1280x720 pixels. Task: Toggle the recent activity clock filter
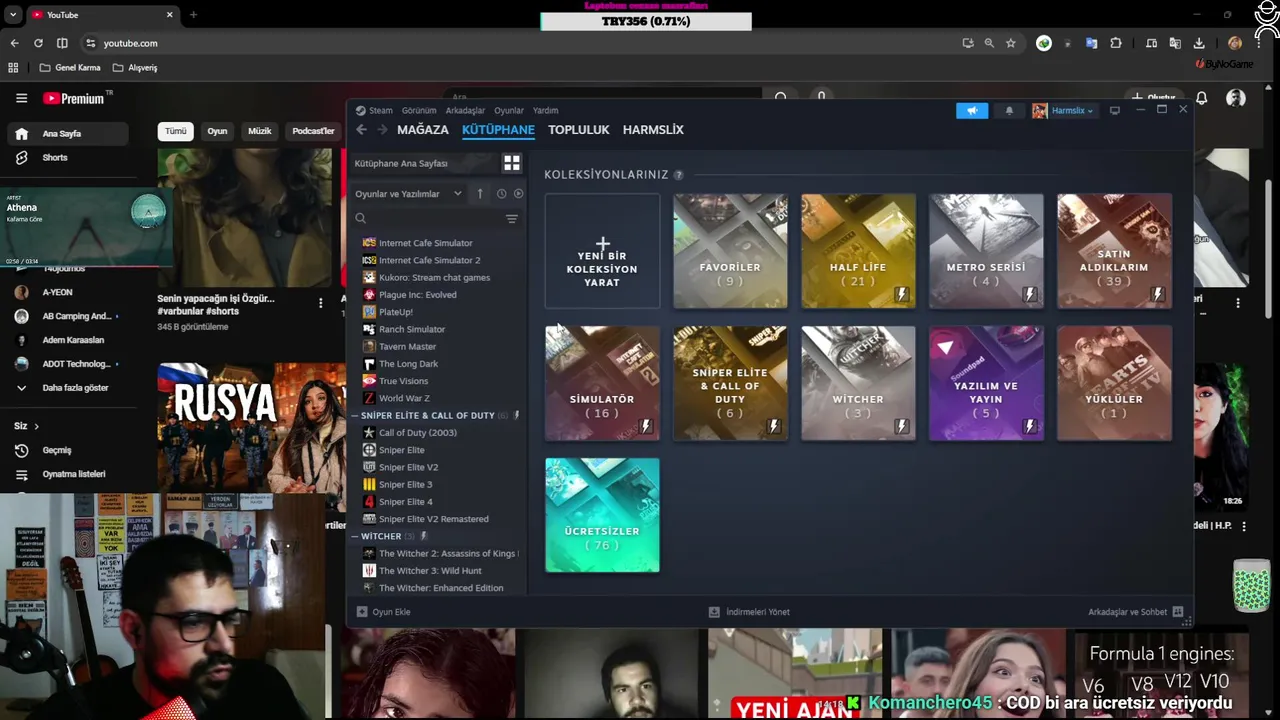tap(502, 194)
